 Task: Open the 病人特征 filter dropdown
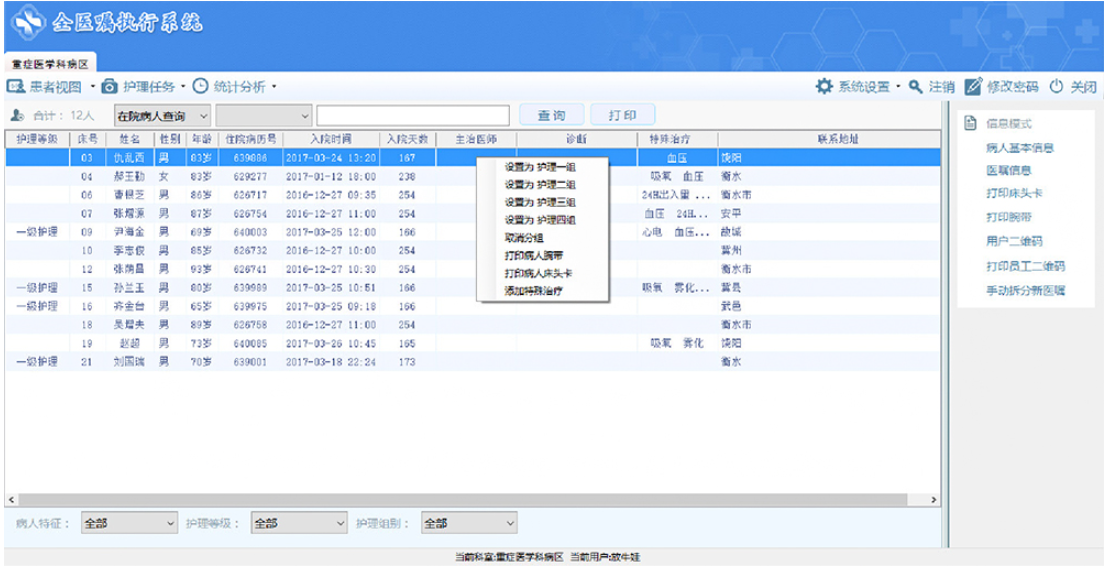(129, 524)
